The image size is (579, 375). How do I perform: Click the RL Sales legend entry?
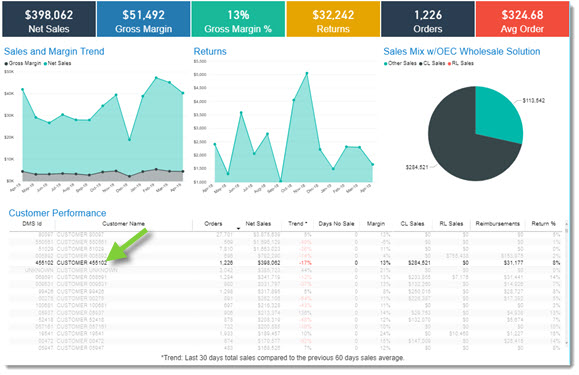click(461, 63)
